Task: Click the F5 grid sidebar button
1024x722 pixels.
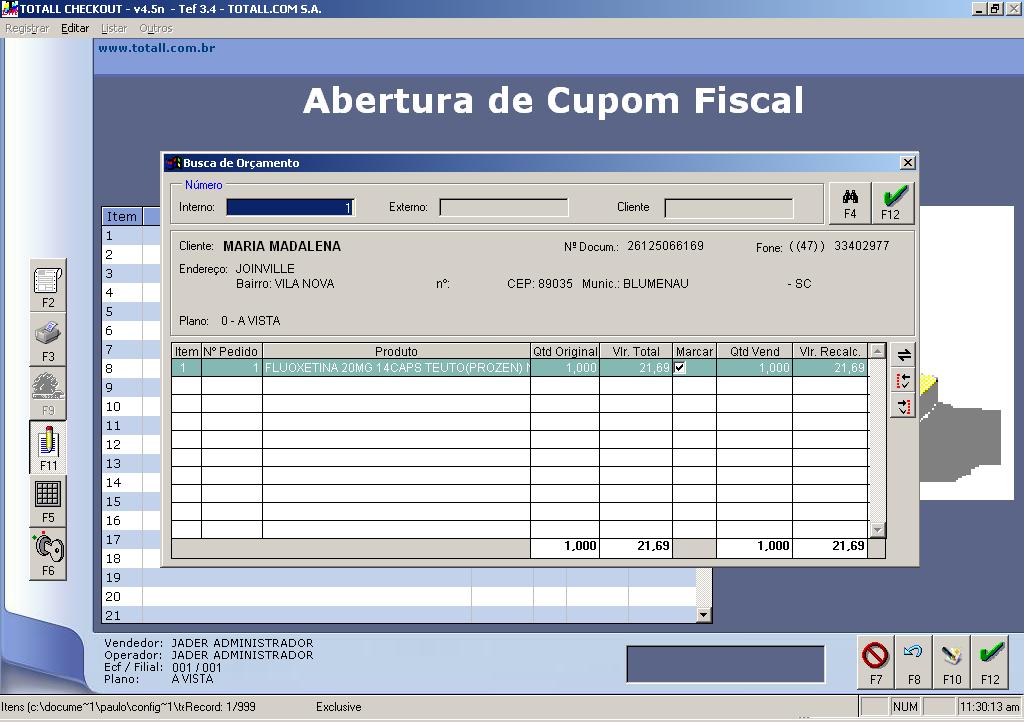Action: pyautogui.click(x=48, y=501)
